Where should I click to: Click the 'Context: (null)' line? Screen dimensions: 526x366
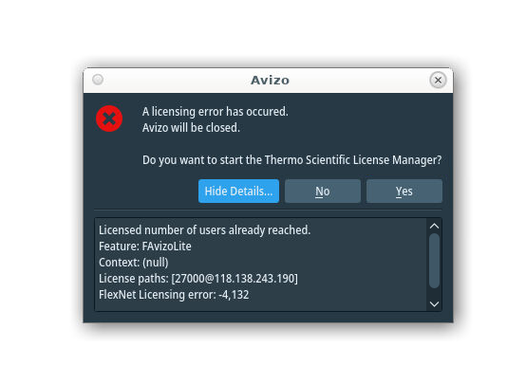(x=134, y=262)
